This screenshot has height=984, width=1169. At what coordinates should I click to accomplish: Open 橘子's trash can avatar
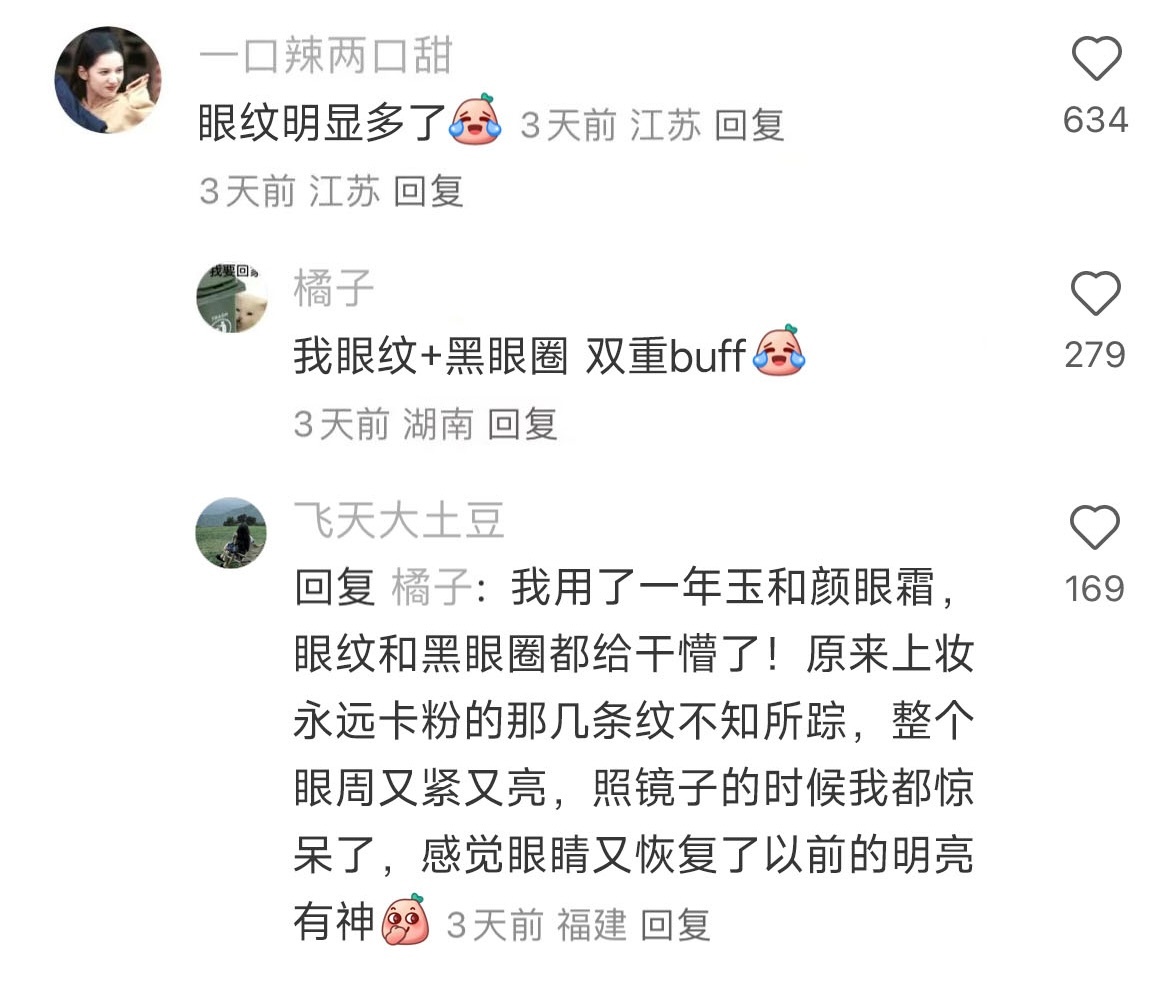[232, 297]
